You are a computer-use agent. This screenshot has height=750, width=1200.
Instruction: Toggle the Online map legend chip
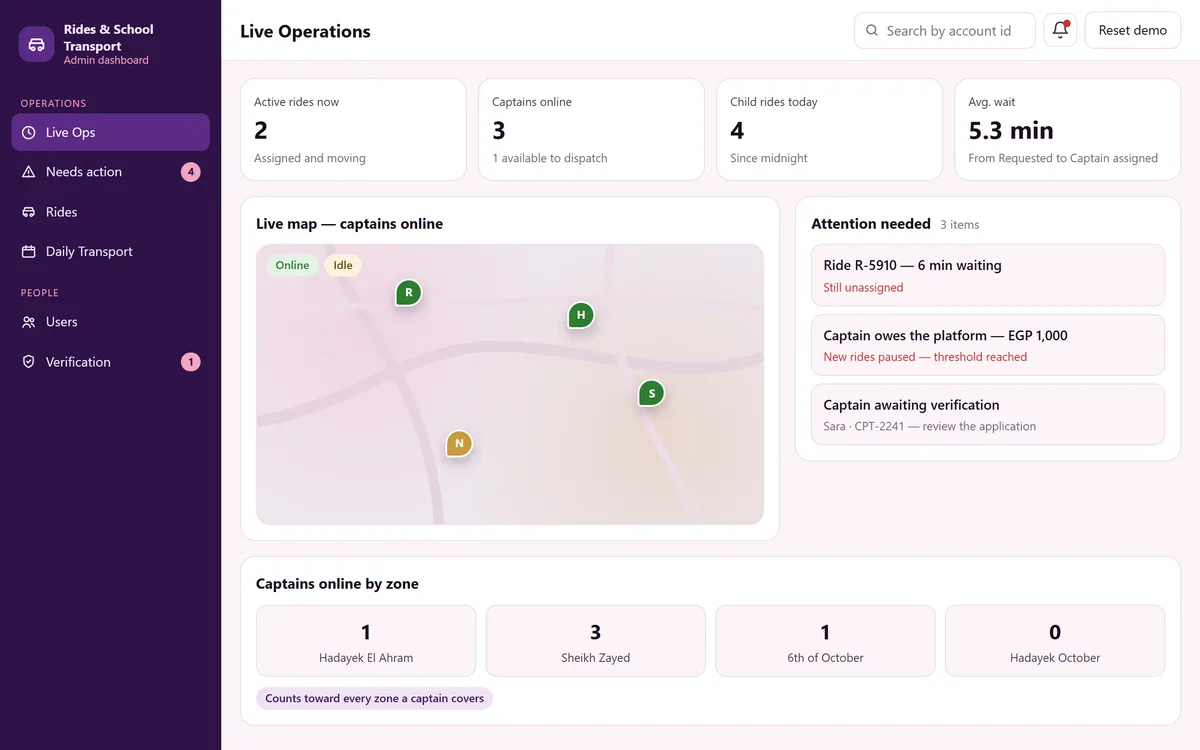[x=292, y=265]
